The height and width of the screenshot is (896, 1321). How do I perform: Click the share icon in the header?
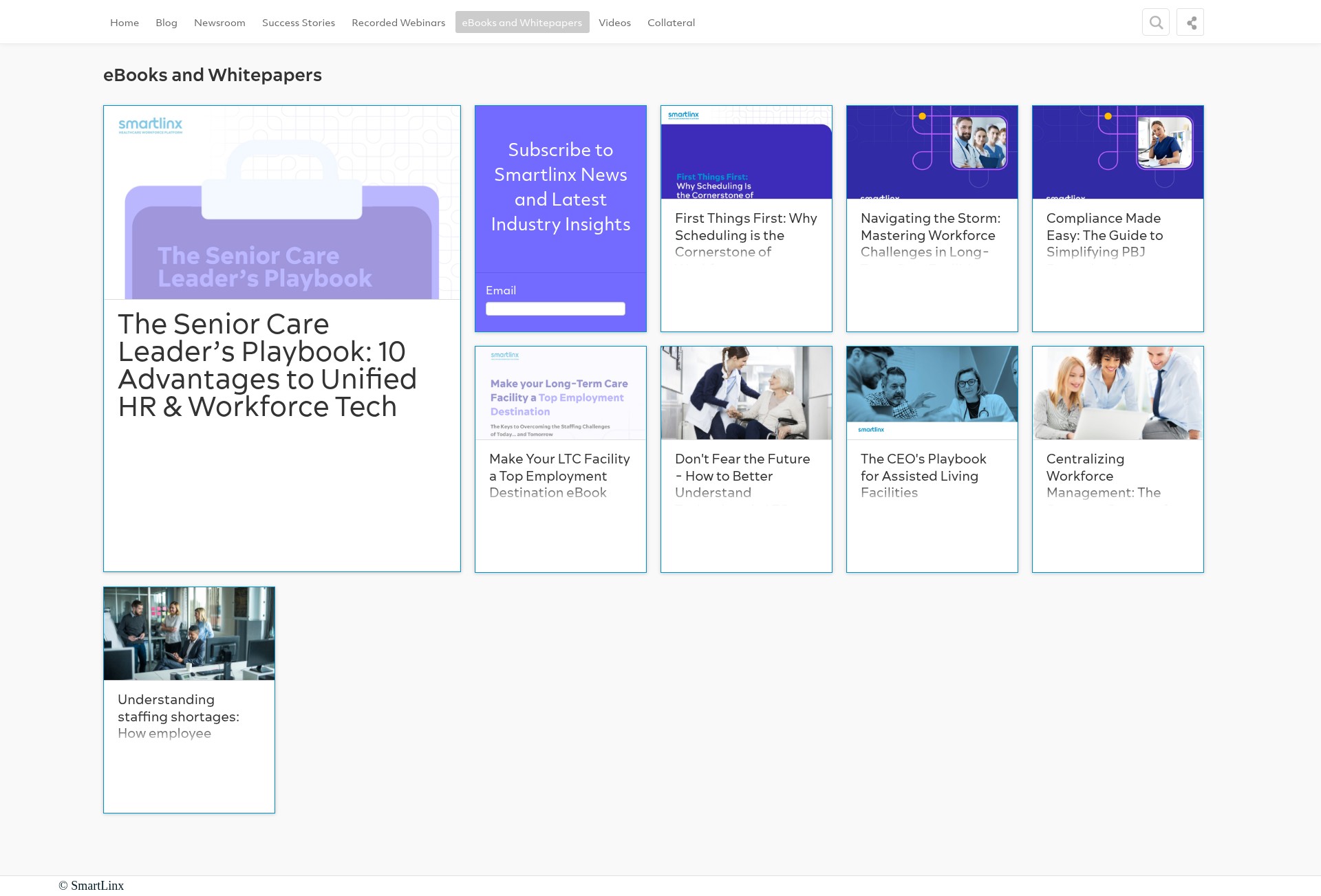1190,22
